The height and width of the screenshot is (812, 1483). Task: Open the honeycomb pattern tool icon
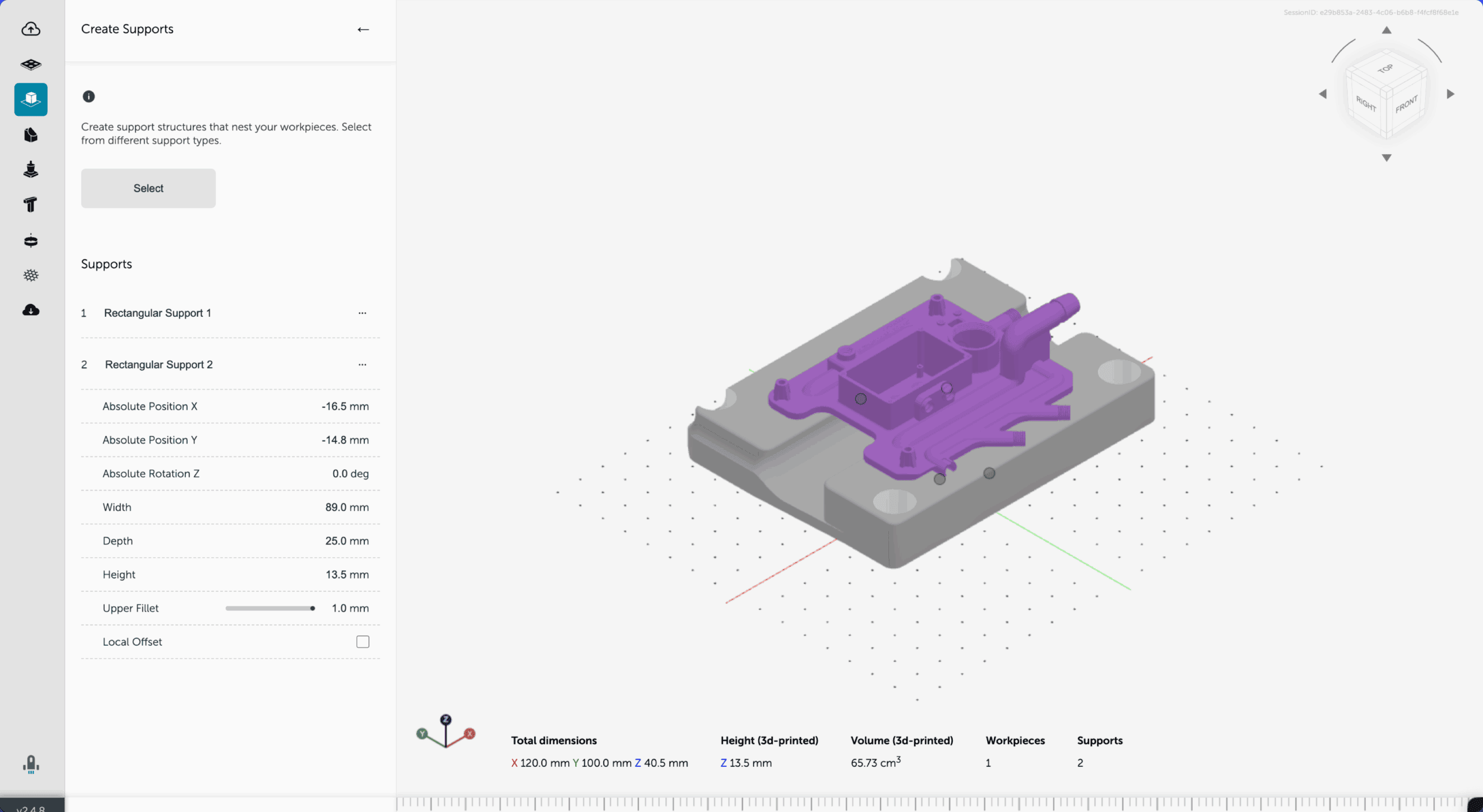point(31,275)
